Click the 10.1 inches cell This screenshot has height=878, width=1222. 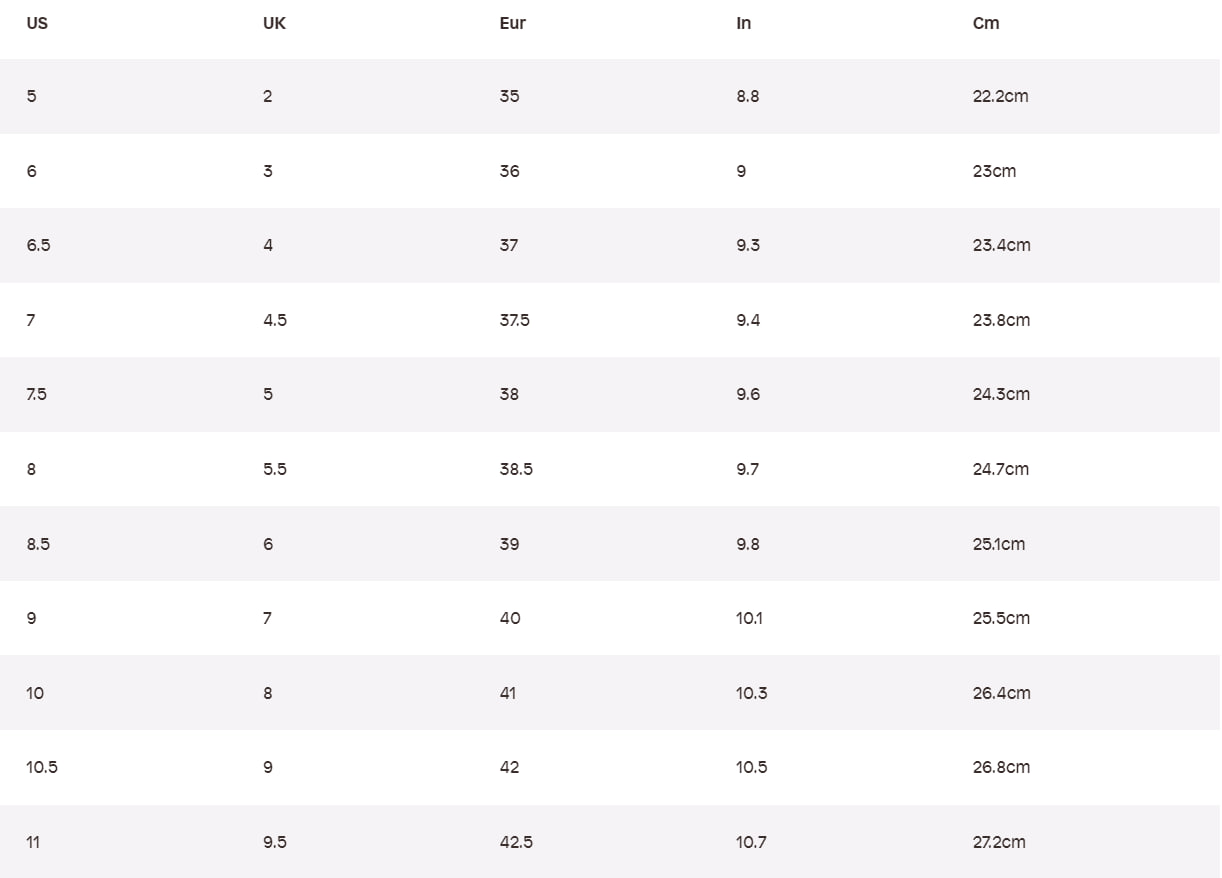(x=749, y=618)
